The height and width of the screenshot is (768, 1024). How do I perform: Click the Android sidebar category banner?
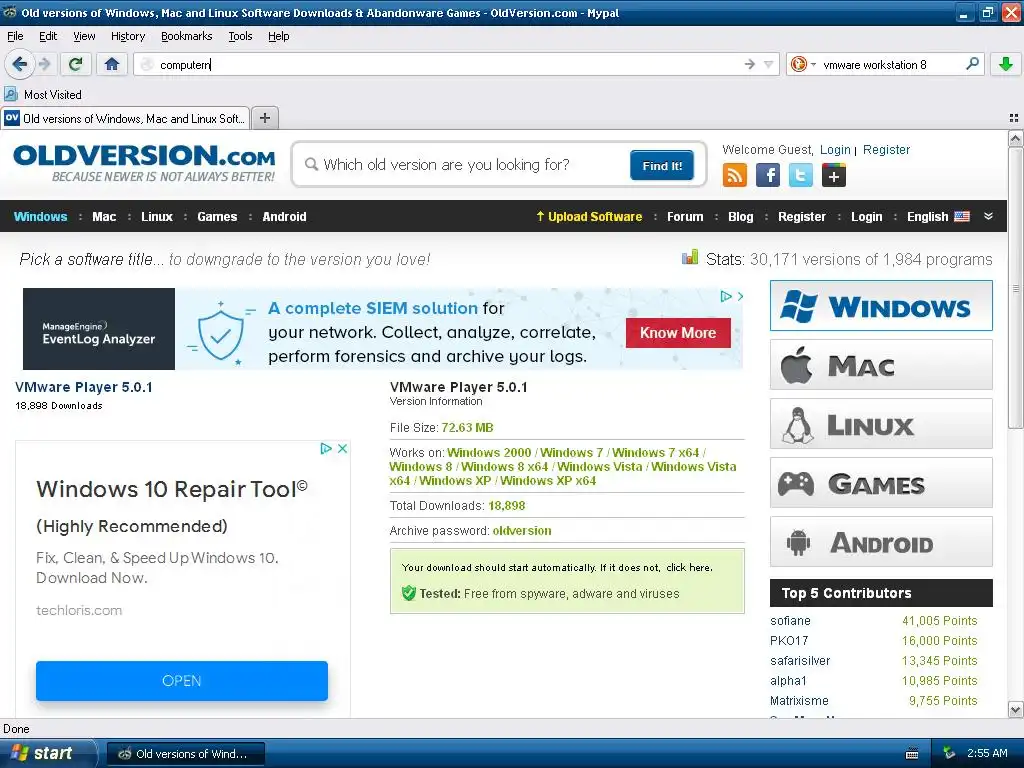tap(881, 542)
